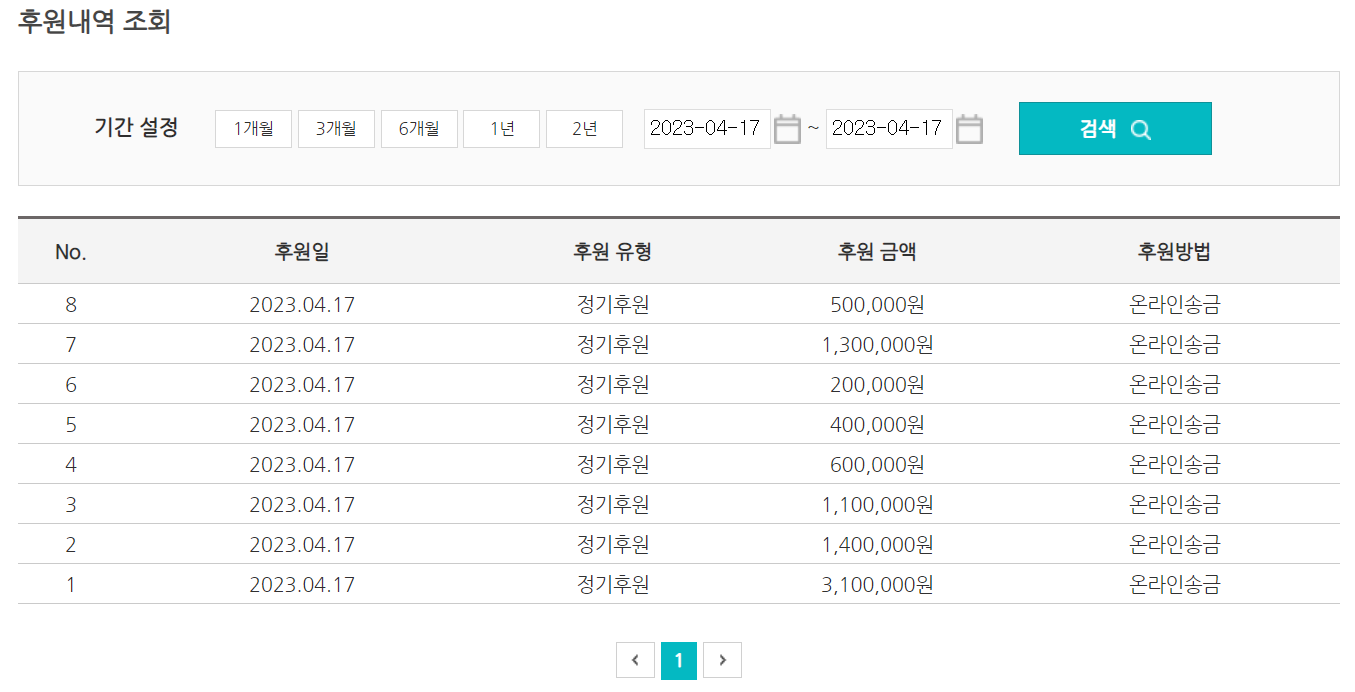Select the 1개월 period button
The height and width of the screenshot is (692, 1355).
point(253,129)
